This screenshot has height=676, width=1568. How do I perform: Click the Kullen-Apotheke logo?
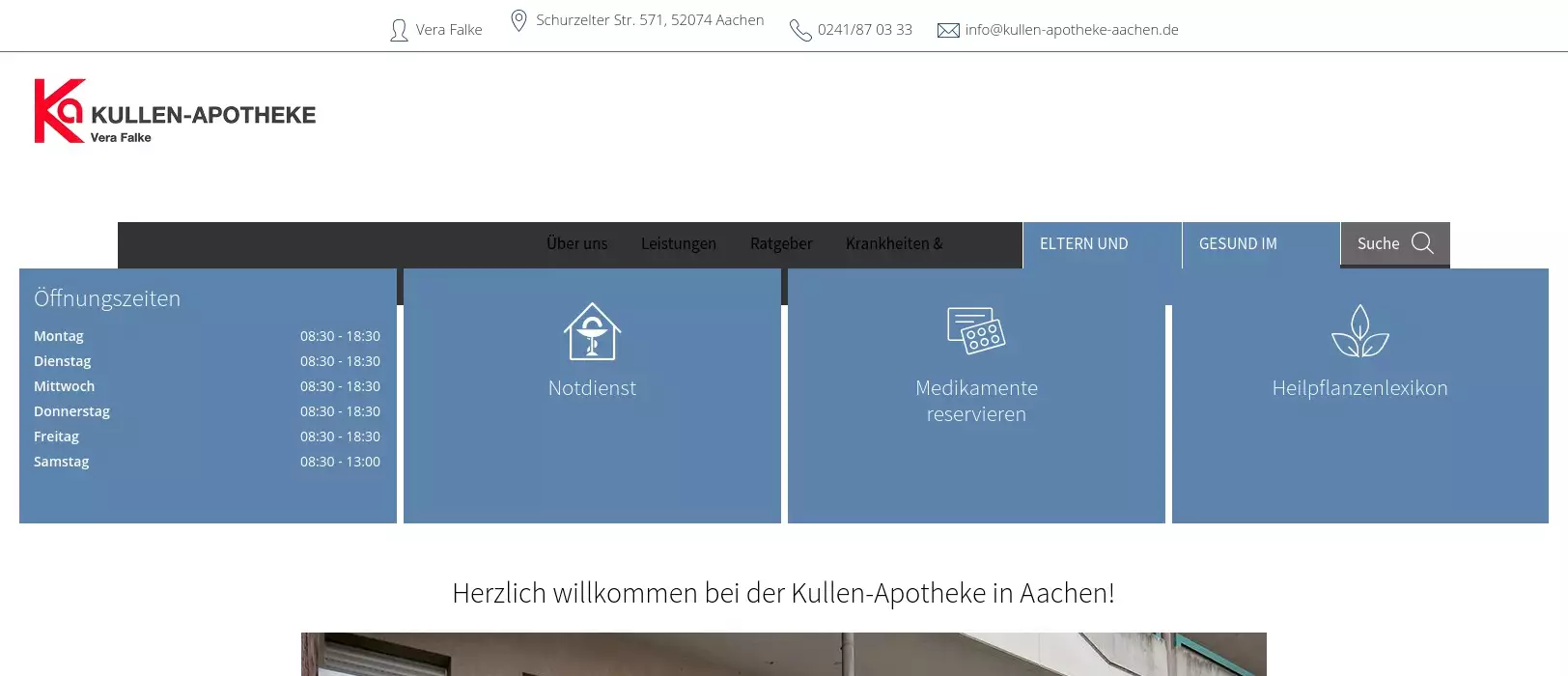[x=175, y=112]
